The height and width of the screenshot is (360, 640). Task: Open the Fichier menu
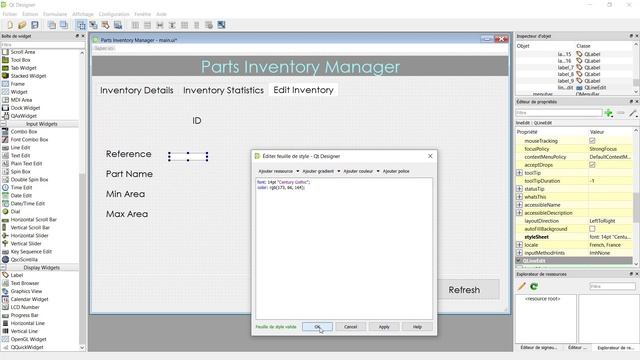click(10, 14)
